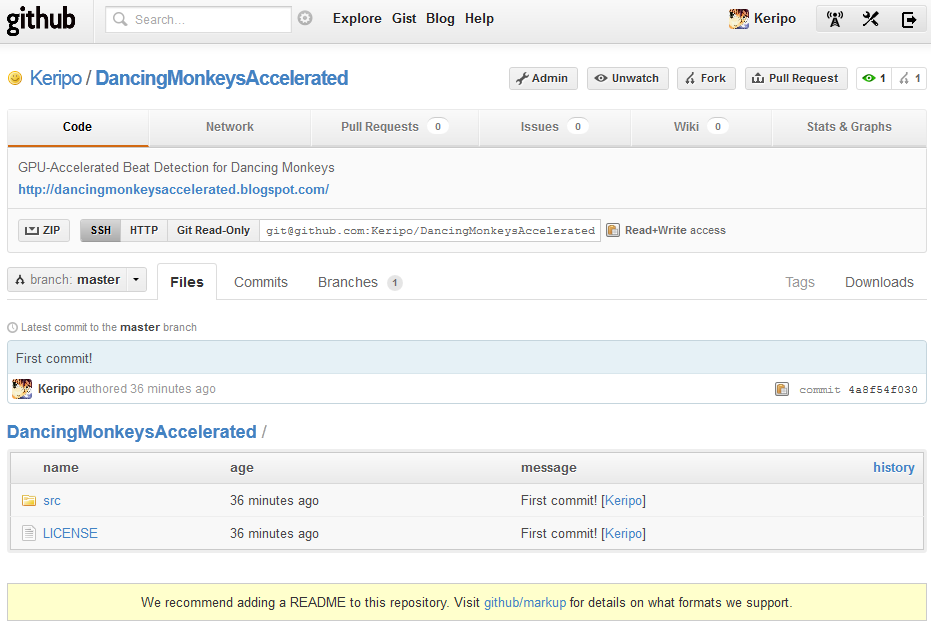Image resolution: width=931 pixels, height=627 pixels.
Task: Switch to the Stats & Graphs tab
Action: [x=849, y=127]
